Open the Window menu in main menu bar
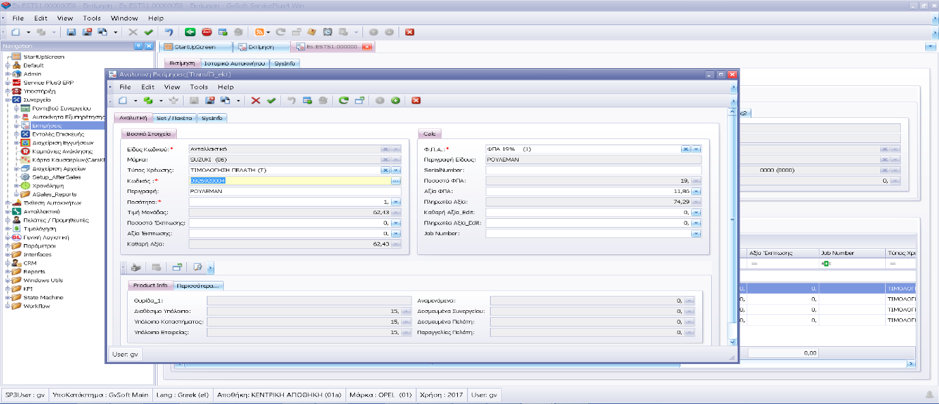Image resolution: width=939 pixels, height=404 pixels. [124, 18]
